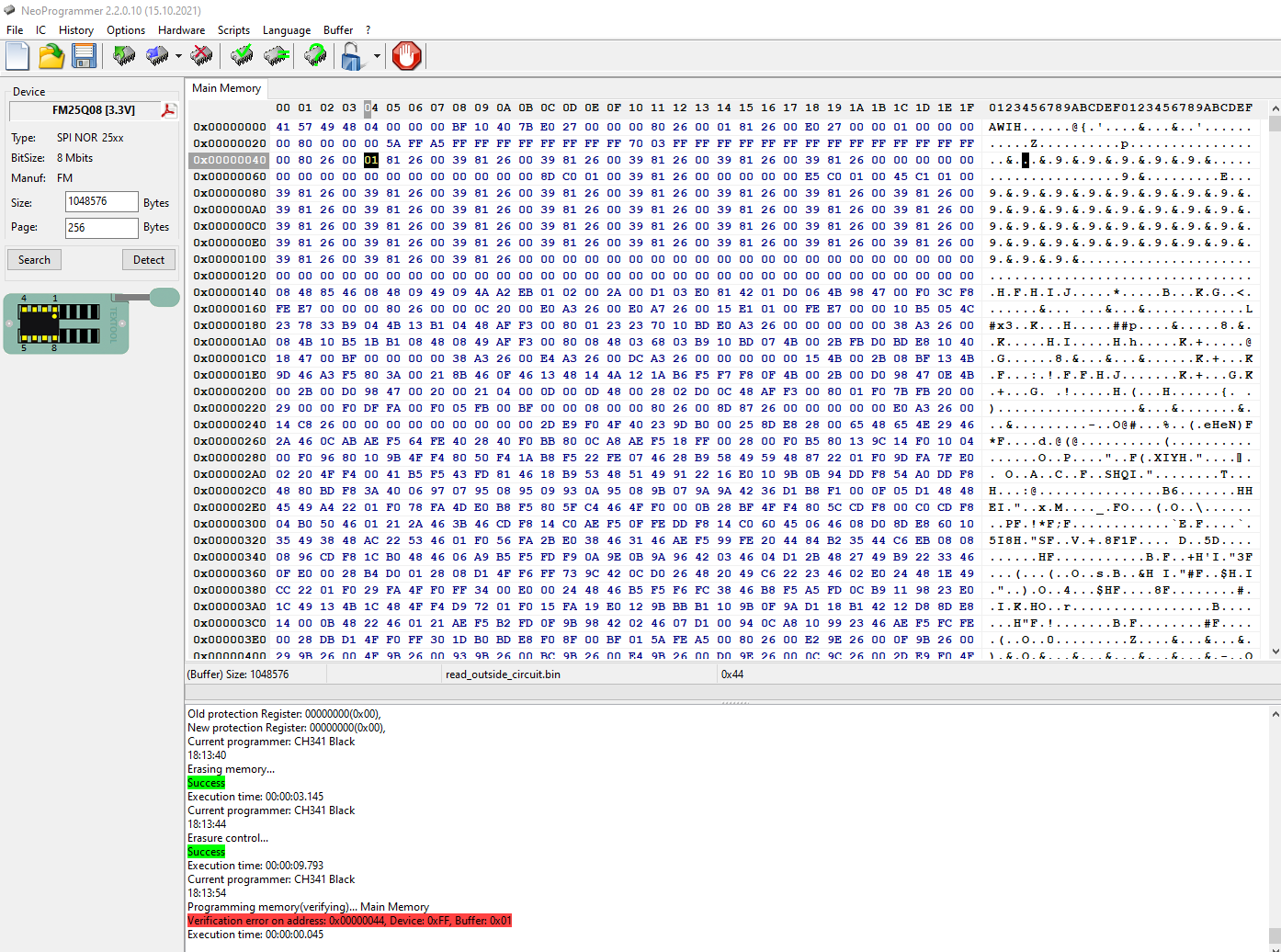Screen dimensions: 1281x952
Task: Expand the padlock protection dropdown arrow
Action: tap(377, 56)
